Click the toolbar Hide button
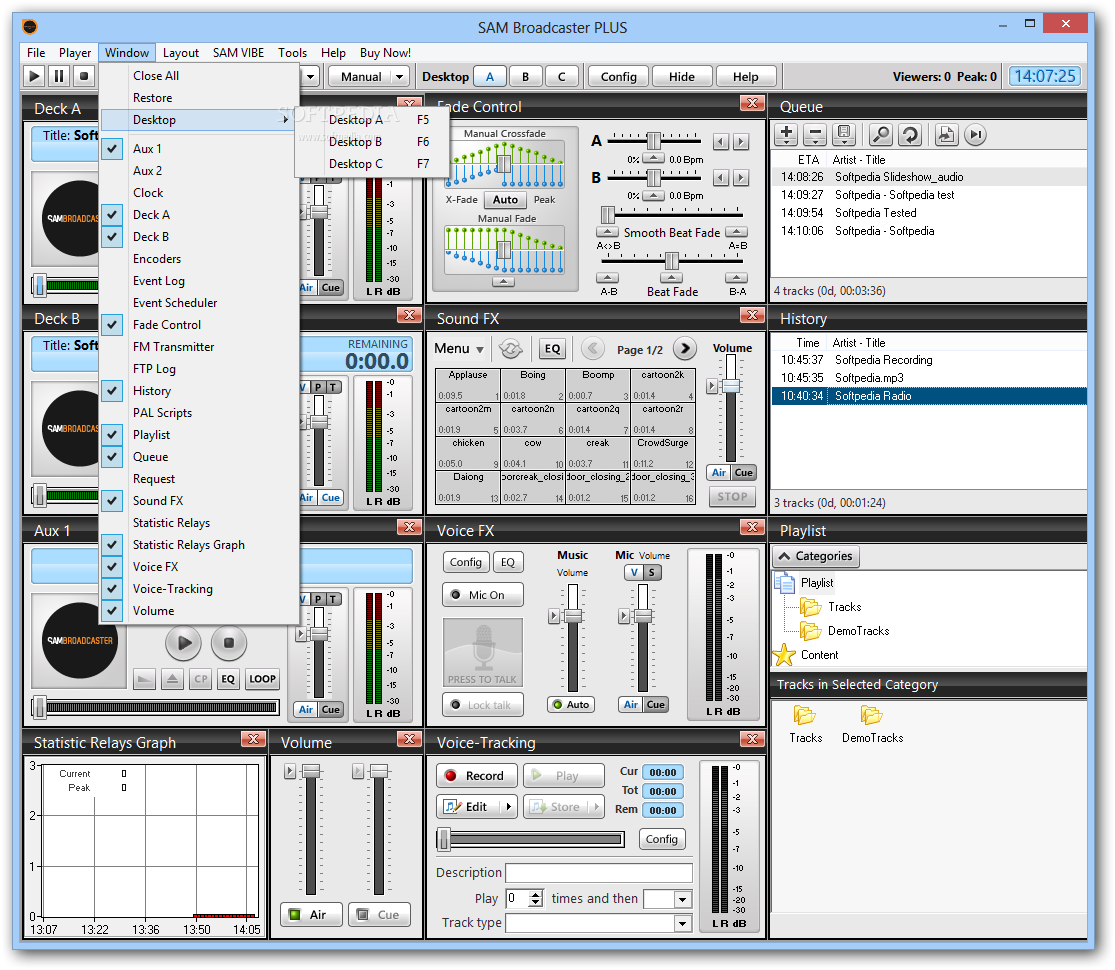Viewport: 1115px width, 970px height. tap(681, 77)
